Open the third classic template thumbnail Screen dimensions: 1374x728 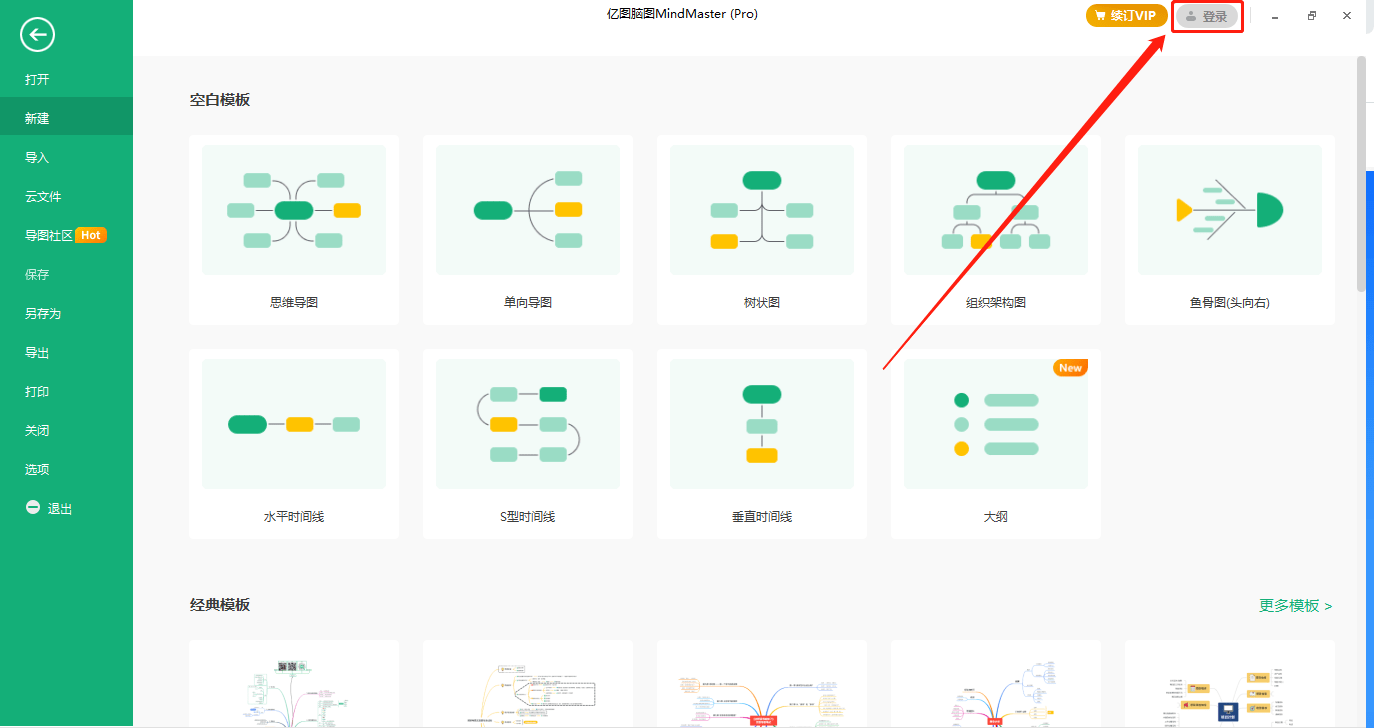[762, 685]
